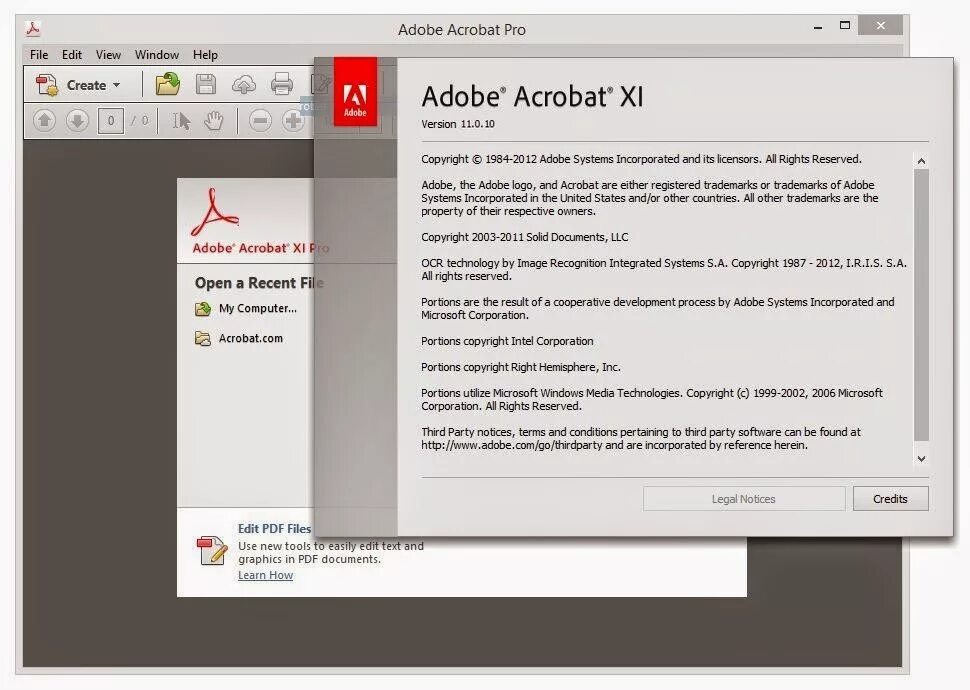This screenshot has height=690, width=970.
Task: Click the Learn How link
Action: point(265,575)
